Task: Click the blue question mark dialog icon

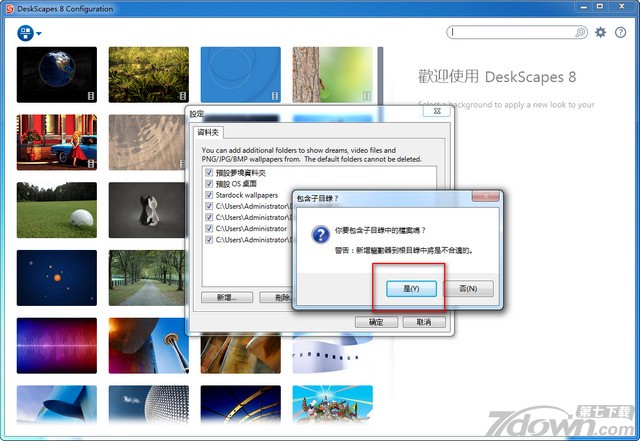Action: point(321,235)
